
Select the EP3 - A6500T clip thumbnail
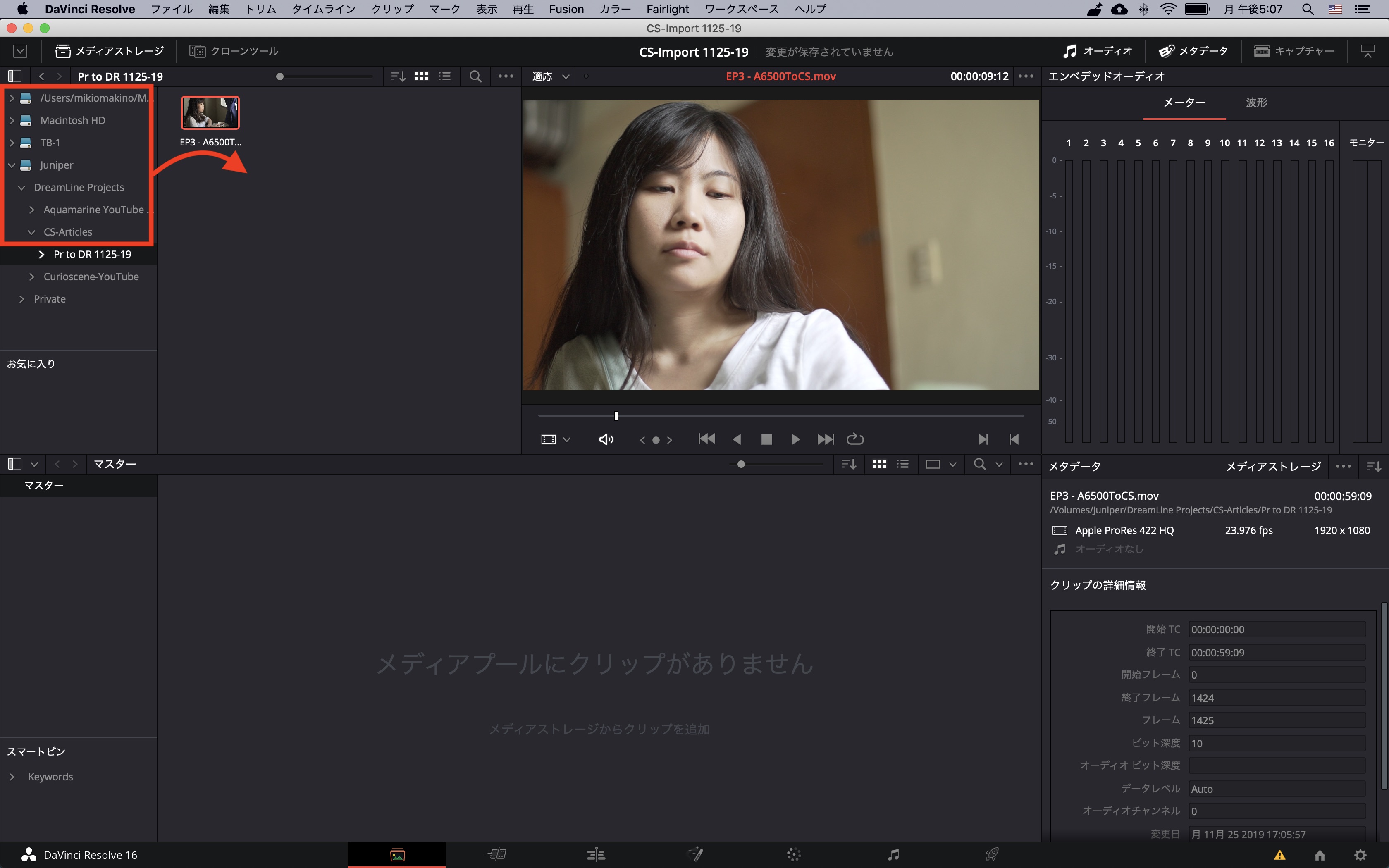tap(210, 113)
